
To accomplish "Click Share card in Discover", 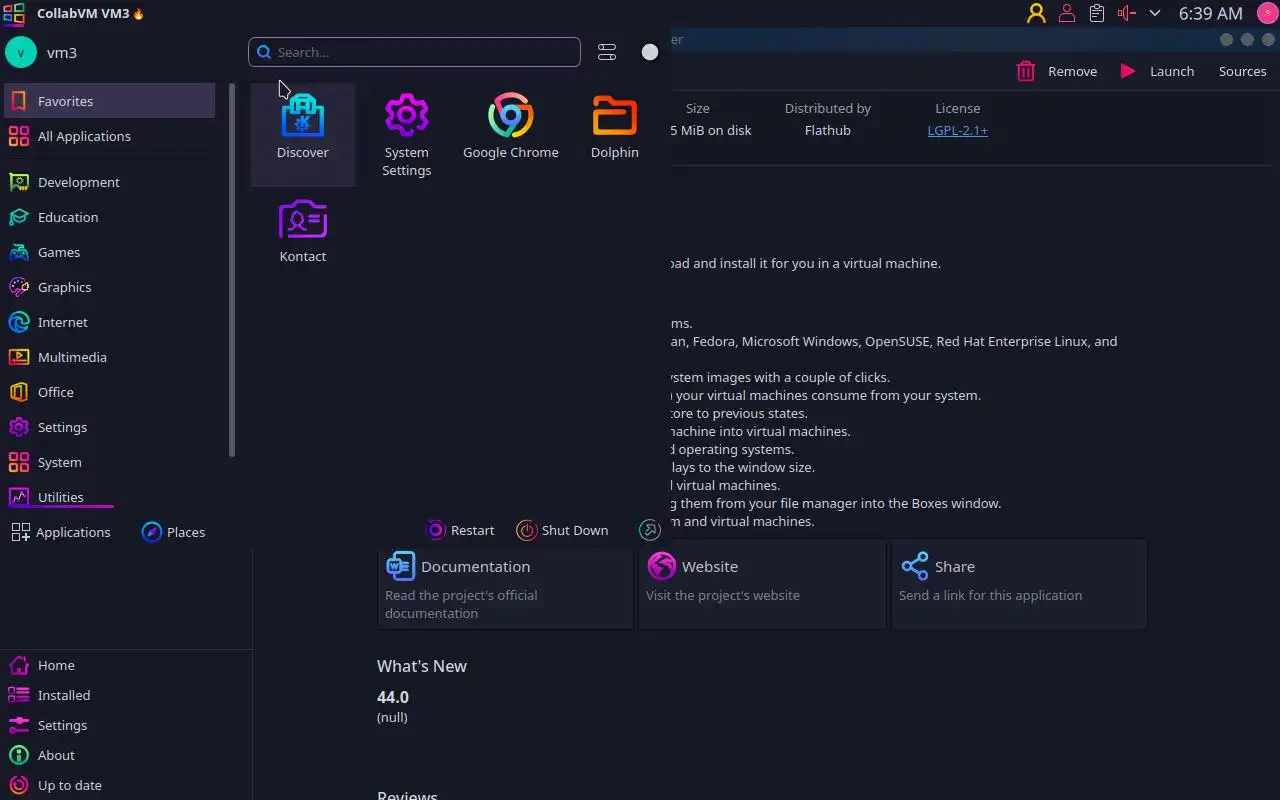I will tap(1019, 585).
